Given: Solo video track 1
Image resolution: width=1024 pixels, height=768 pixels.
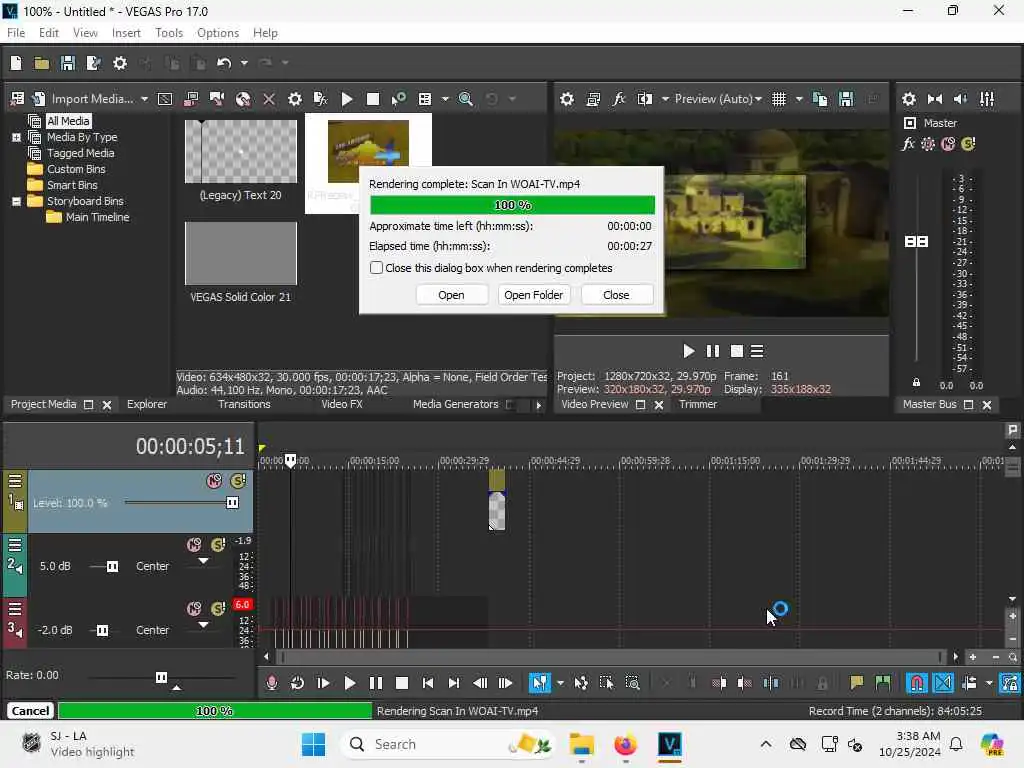Looking at the screenshot, I should [x=238, y=481].
